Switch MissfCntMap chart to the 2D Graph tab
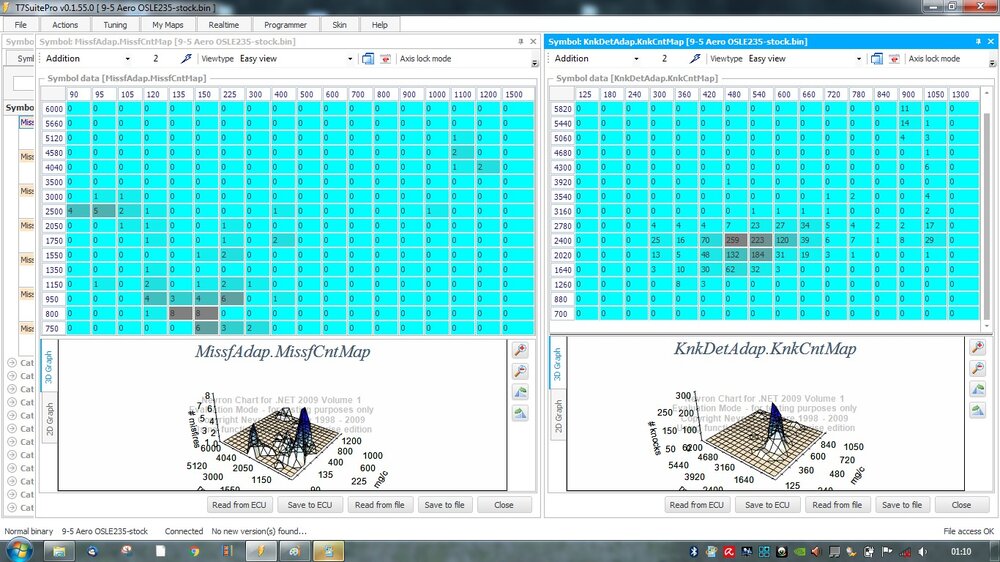The image size is (1000, 562). 49,419
